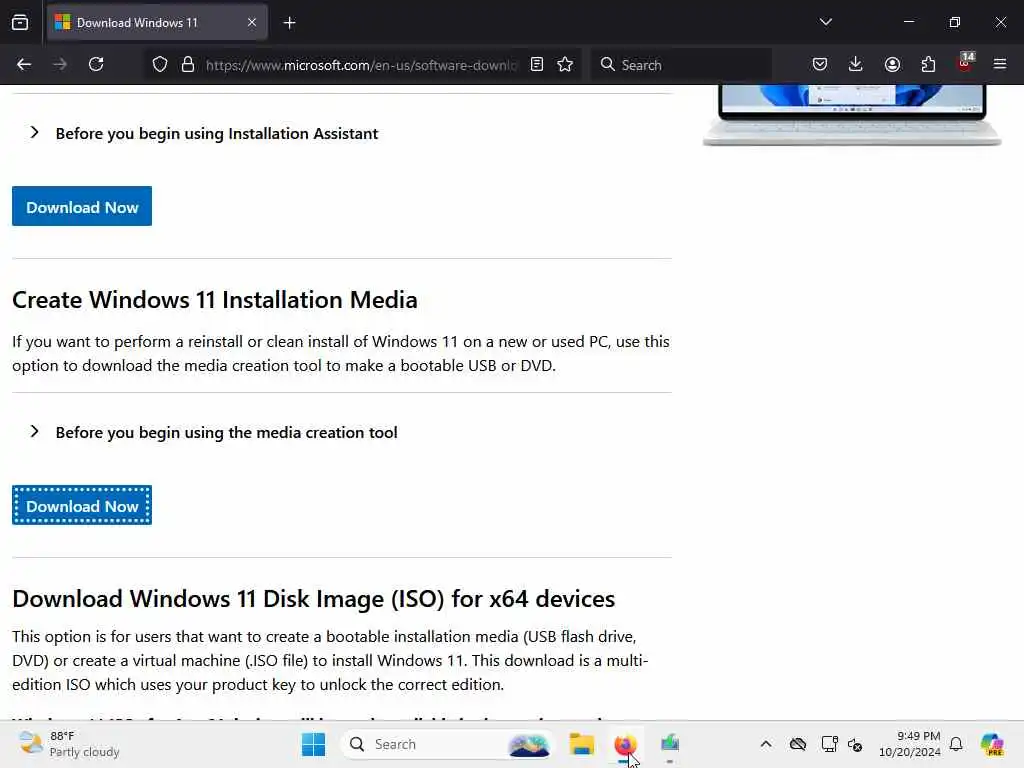
Task: Click the uBlock extension icon showing 14
Action: pyautogui.click(x=965, y=63)
